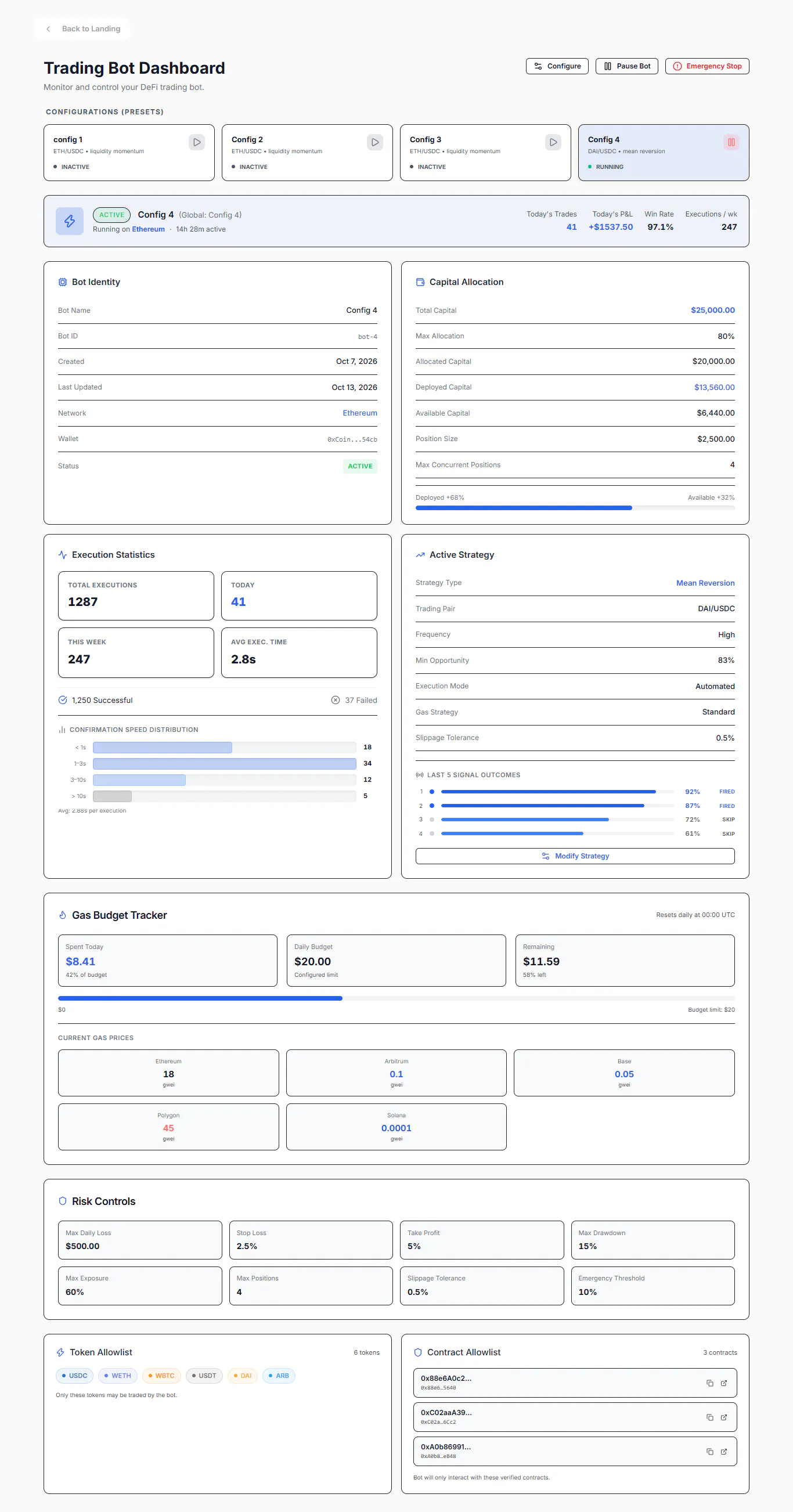Click the Bot Identity chip icon
Viewport: 793px width, 1512px height.
[63, 282]
